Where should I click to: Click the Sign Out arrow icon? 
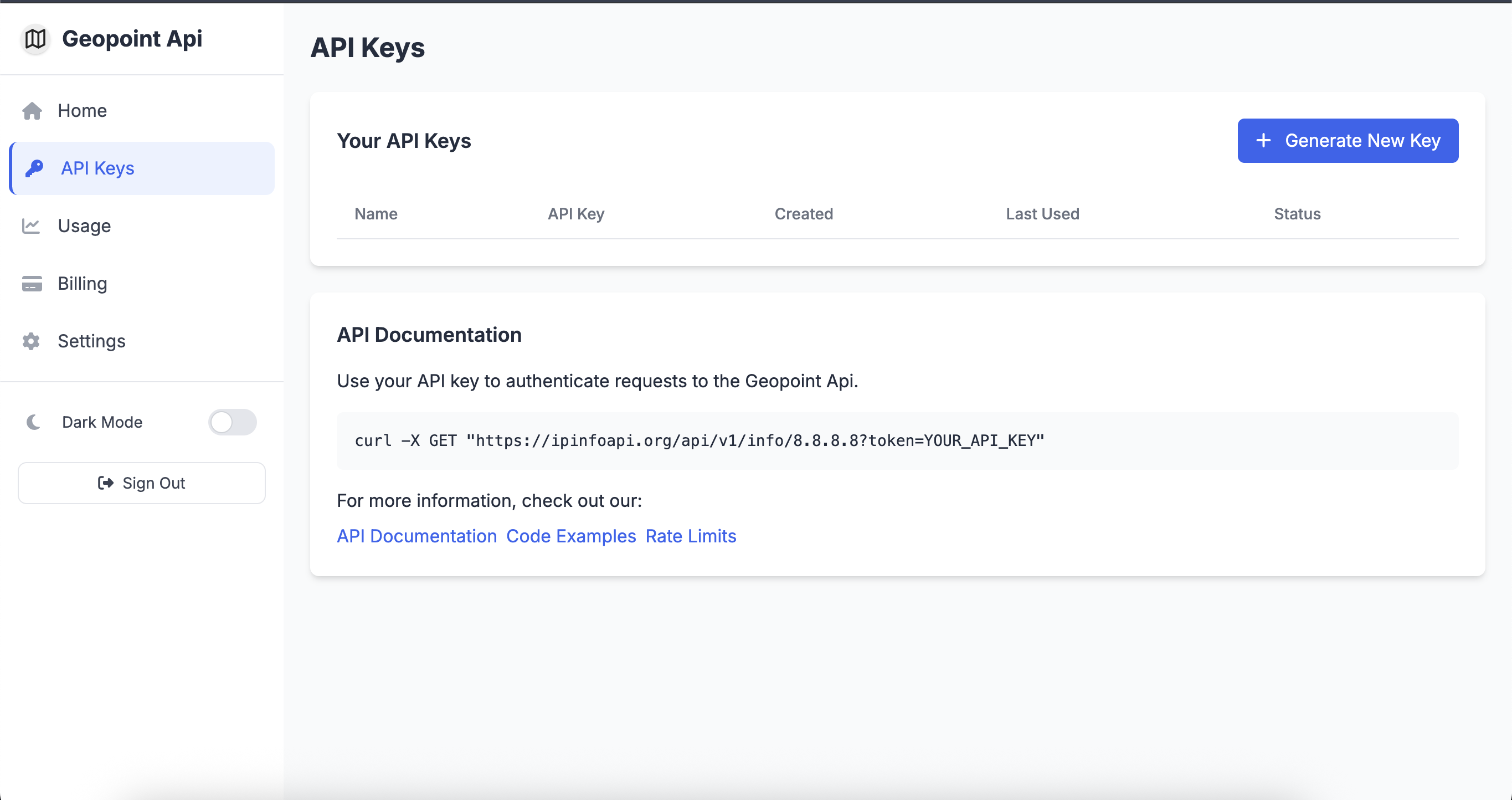[106, 483]
